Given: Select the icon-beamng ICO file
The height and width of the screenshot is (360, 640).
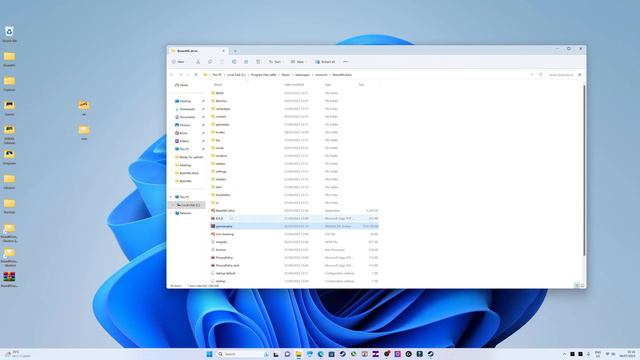Looking at the screenshot, I should point(294,234).
